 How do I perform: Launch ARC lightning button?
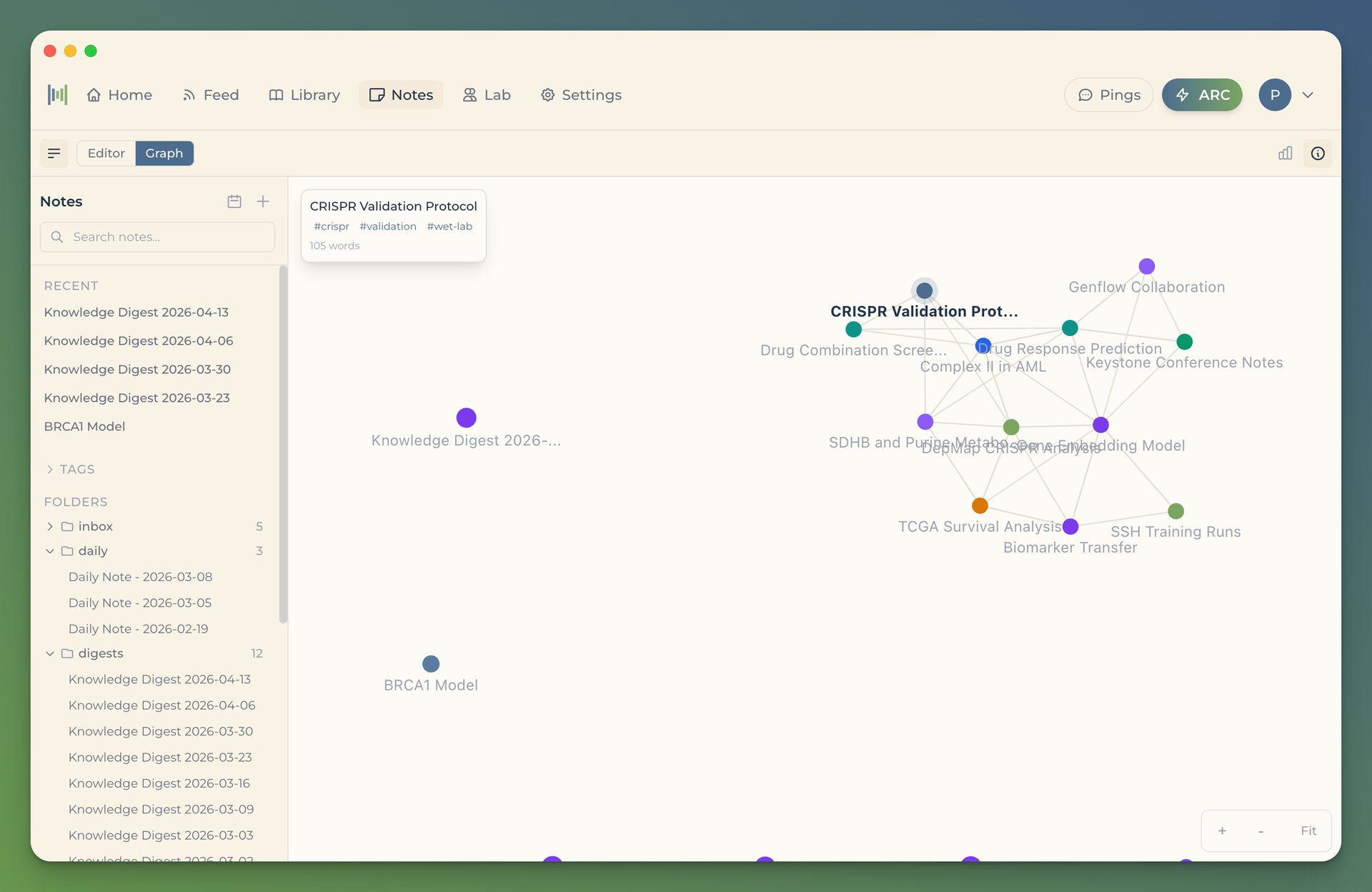coord(1202,94)
